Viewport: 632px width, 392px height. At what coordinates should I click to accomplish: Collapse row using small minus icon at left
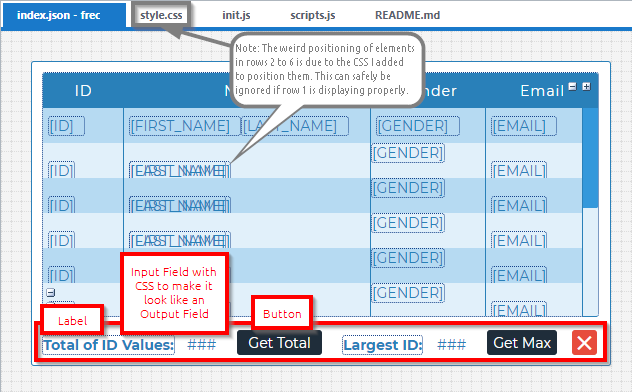(x=51, y=292)
